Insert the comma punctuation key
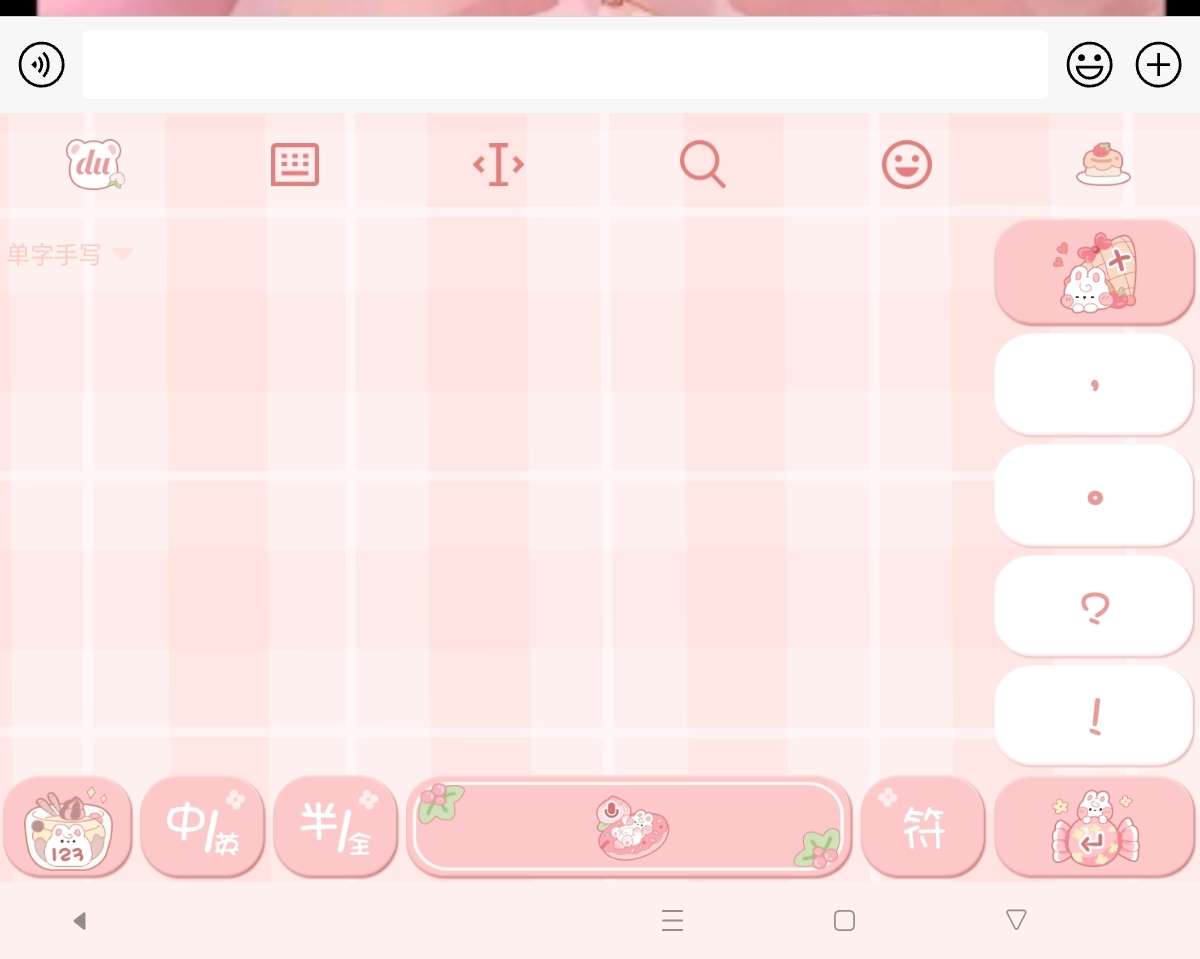1200x959 pixels. pyautogui.click(x=1095, y=384)
